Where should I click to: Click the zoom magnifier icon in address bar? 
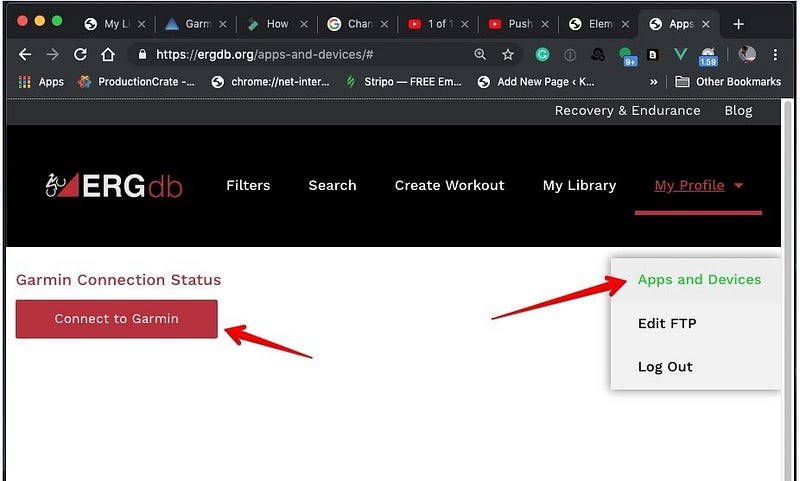coord(480,54)
